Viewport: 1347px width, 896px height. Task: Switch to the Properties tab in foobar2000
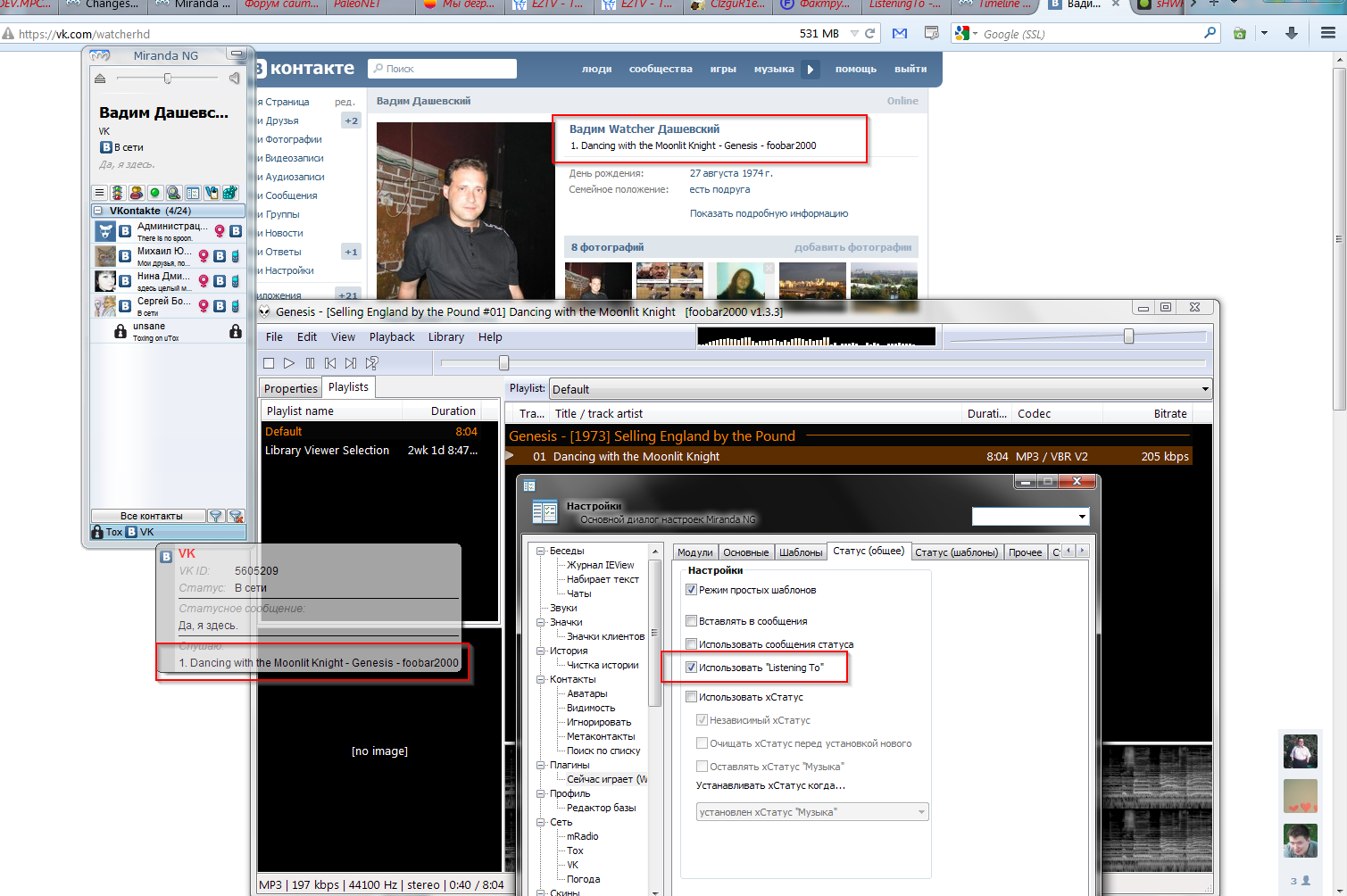pyautogui.click(x=291, y=388)
